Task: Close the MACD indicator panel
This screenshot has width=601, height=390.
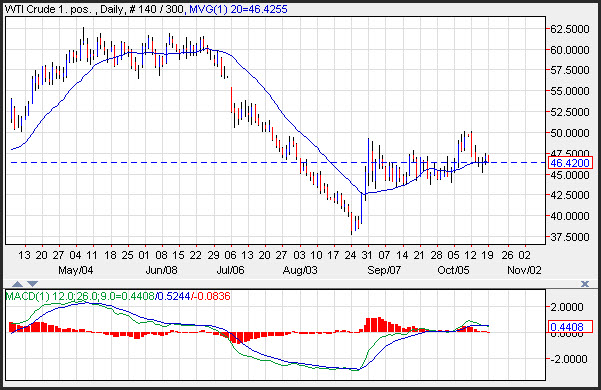Action: coord(585,284)
